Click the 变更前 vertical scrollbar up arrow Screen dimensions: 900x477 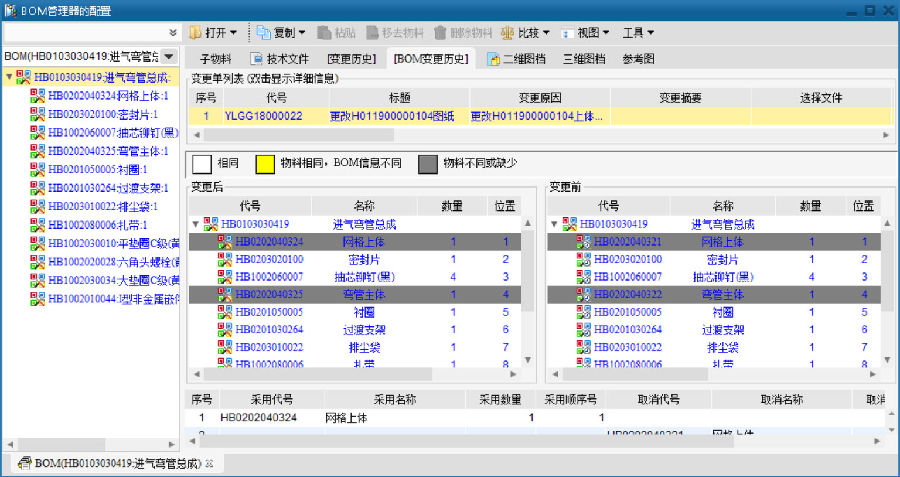(x=887, y=223)
